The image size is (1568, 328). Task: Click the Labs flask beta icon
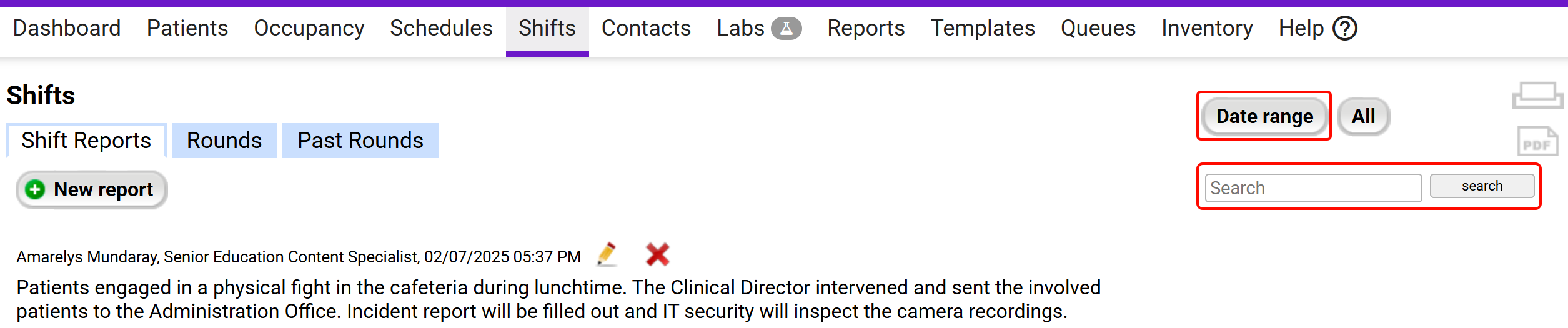[x=786, y=29]
